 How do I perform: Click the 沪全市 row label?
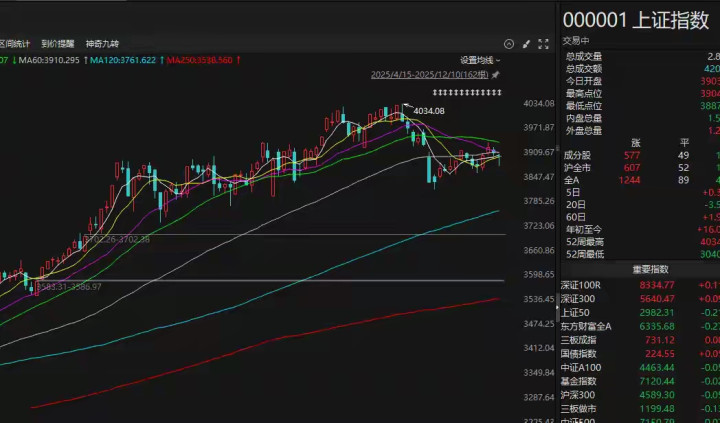[x=576, y=168]
